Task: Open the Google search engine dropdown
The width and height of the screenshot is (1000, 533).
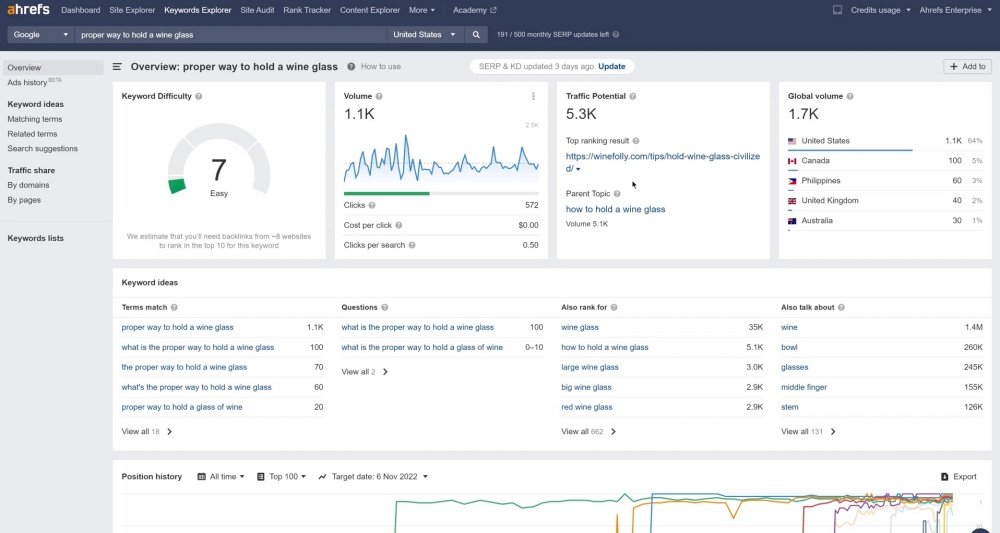Action: pyautogui.click(x=40, y=34)
